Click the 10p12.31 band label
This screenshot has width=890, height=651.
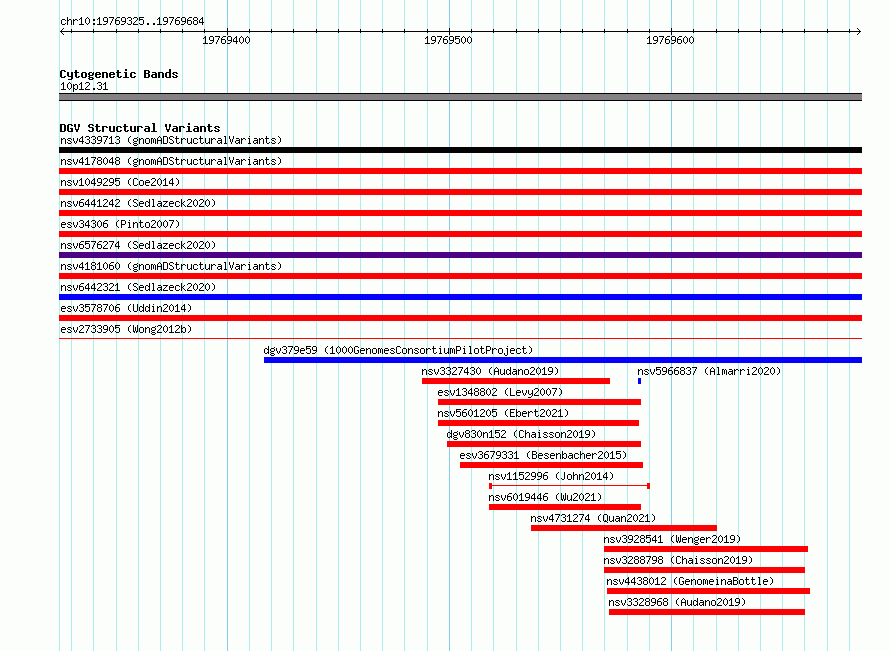(x=84, y=86)
